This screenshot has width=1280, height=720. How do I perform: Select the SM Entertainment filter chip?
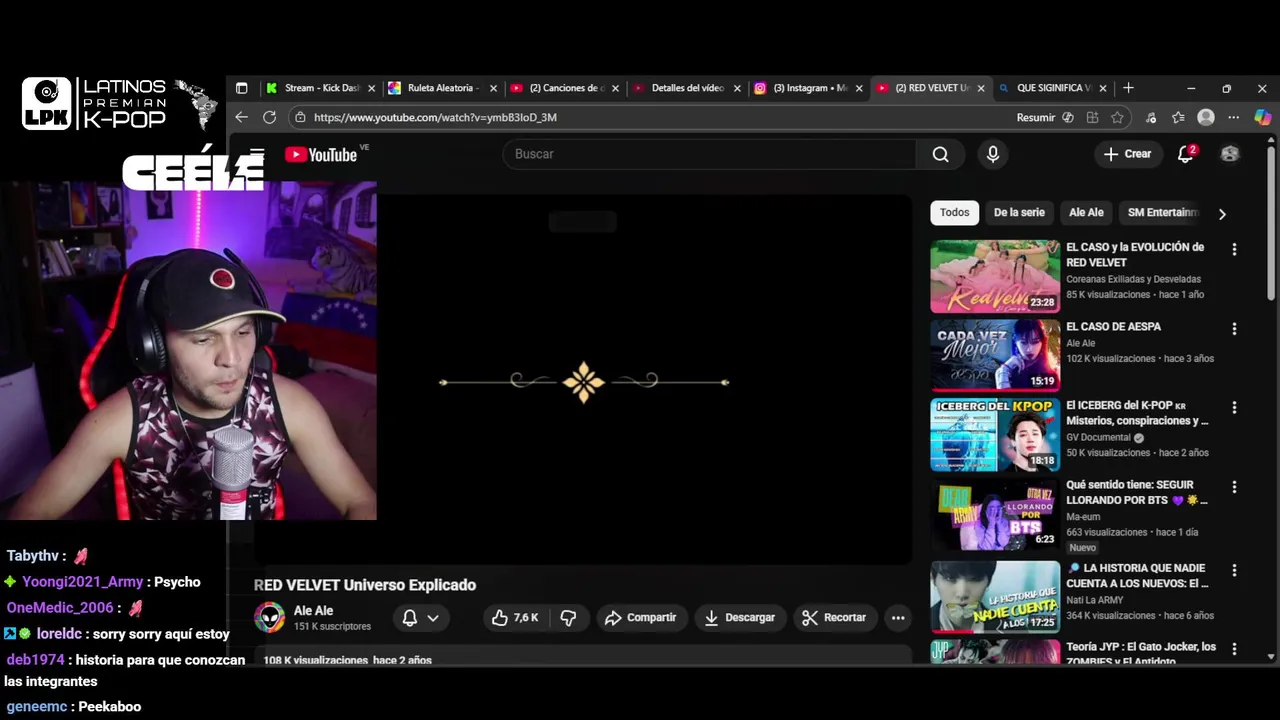pos(1162,213)
